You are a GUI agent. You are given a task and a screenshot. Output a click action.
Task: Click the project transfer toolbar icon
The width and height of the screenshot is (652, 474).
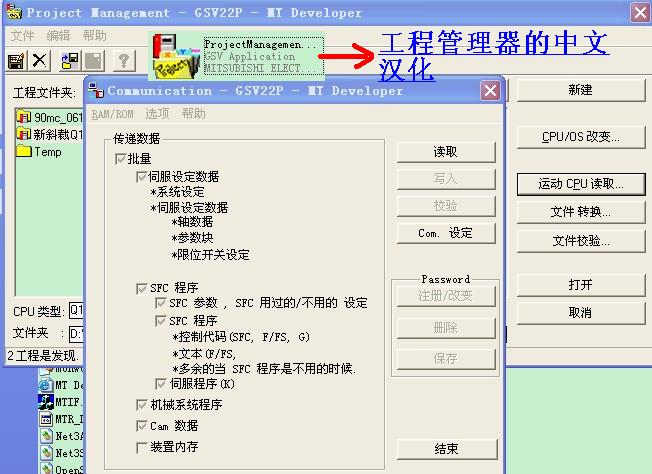(x=70, y=61)
